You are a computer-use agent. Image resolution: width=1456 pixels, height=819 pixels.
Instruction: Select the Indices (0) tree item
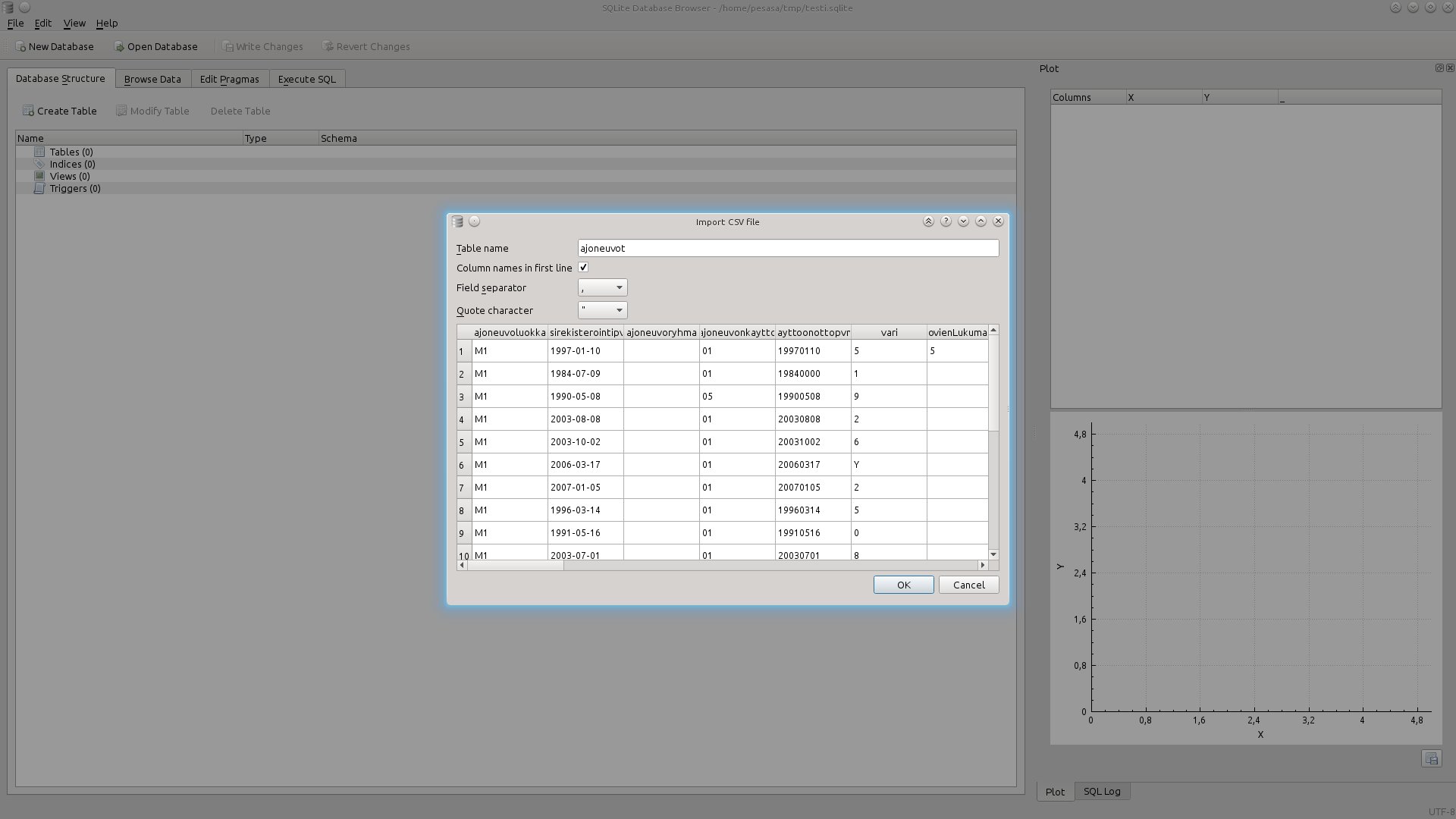click(x=72, y=164)
